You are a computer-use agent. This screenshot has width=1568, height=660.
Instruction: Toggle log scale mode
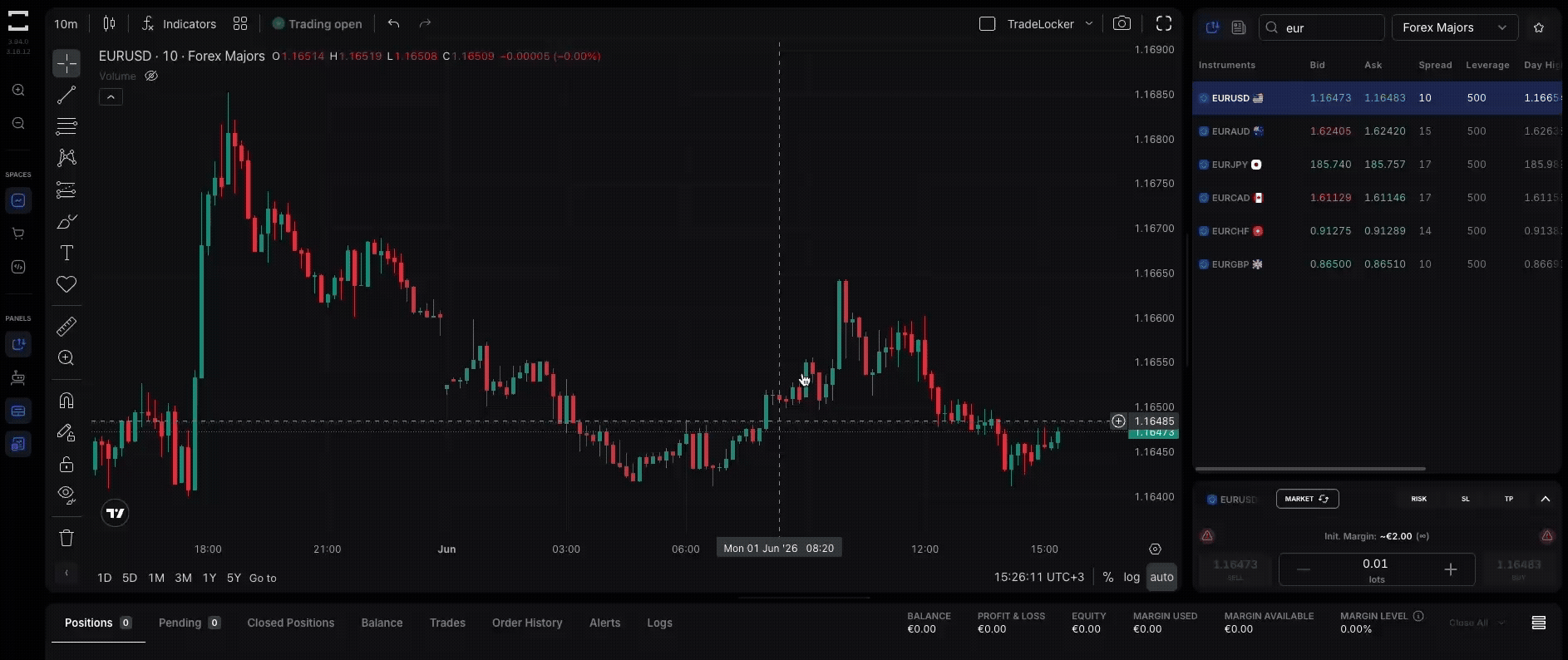click(x=1132, y=577)
